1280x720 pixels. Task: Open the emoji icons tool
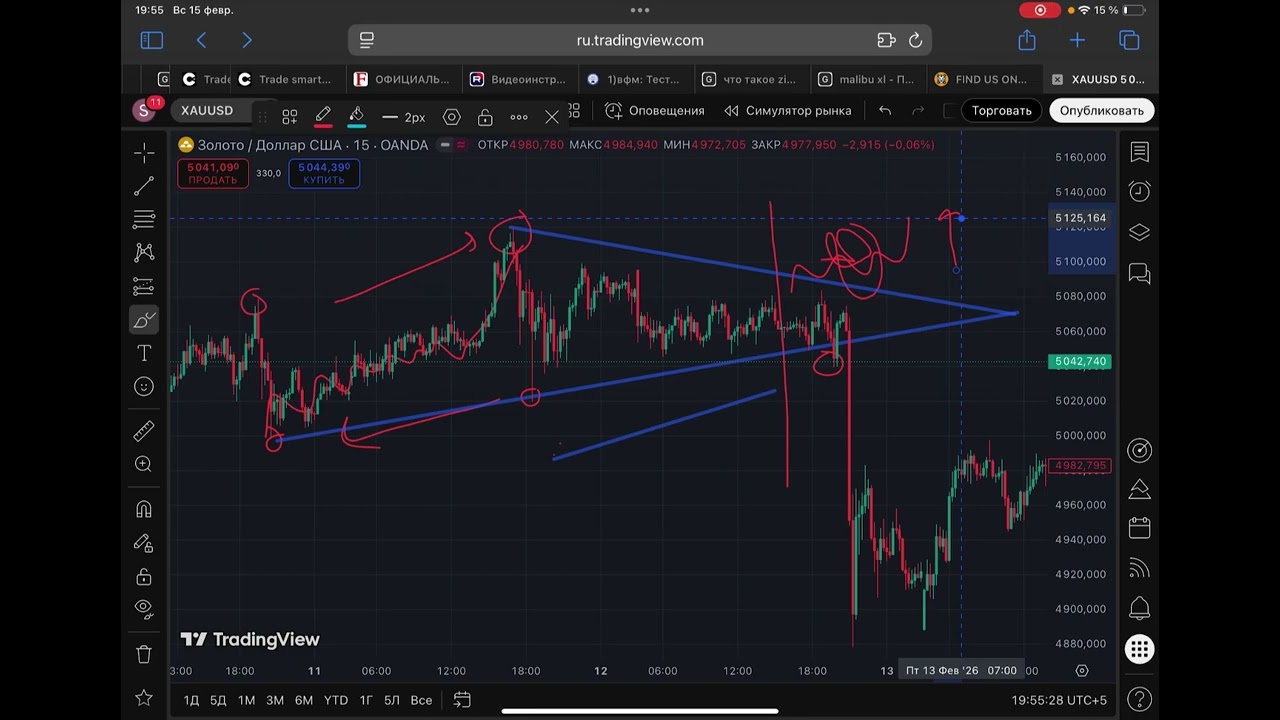[144, 387]
